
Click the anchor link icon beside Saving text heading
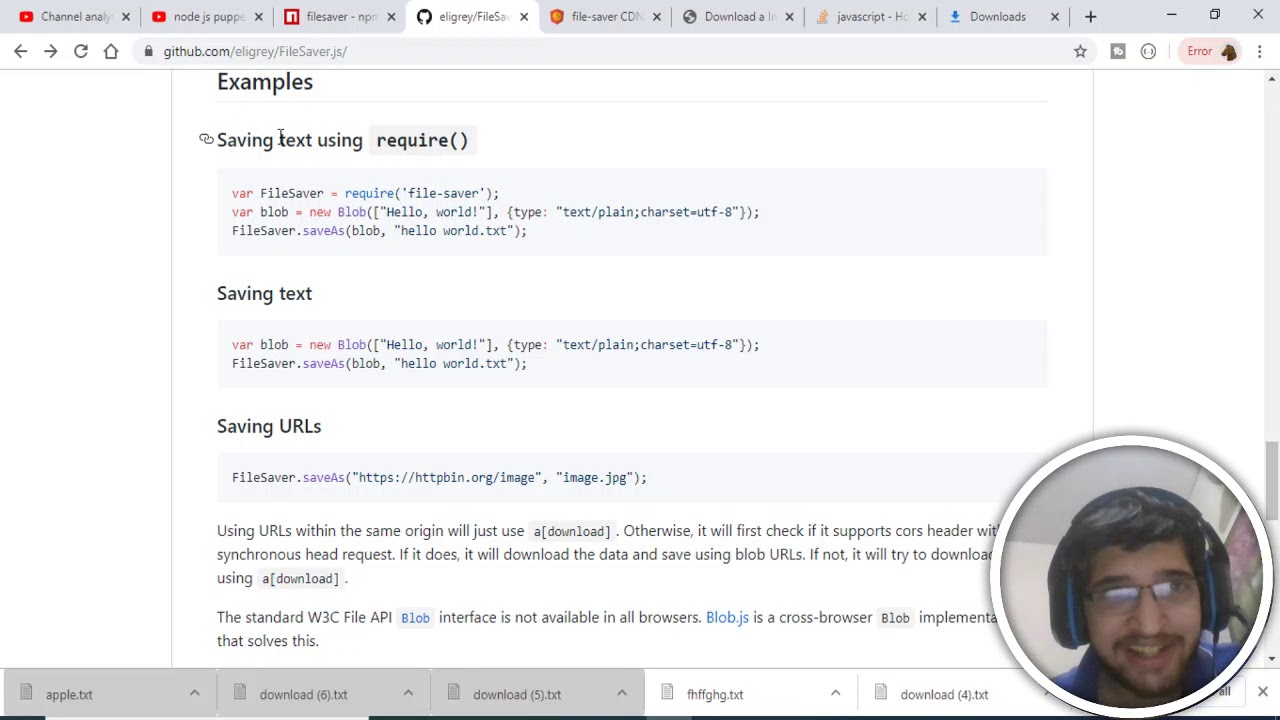206,140
